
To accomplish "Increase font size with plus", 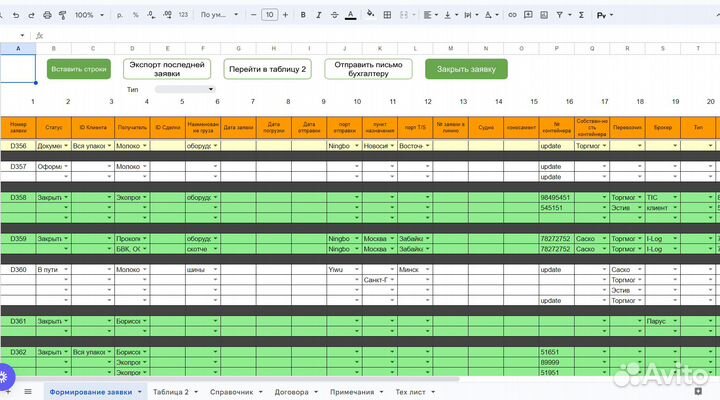I will 285,15.
